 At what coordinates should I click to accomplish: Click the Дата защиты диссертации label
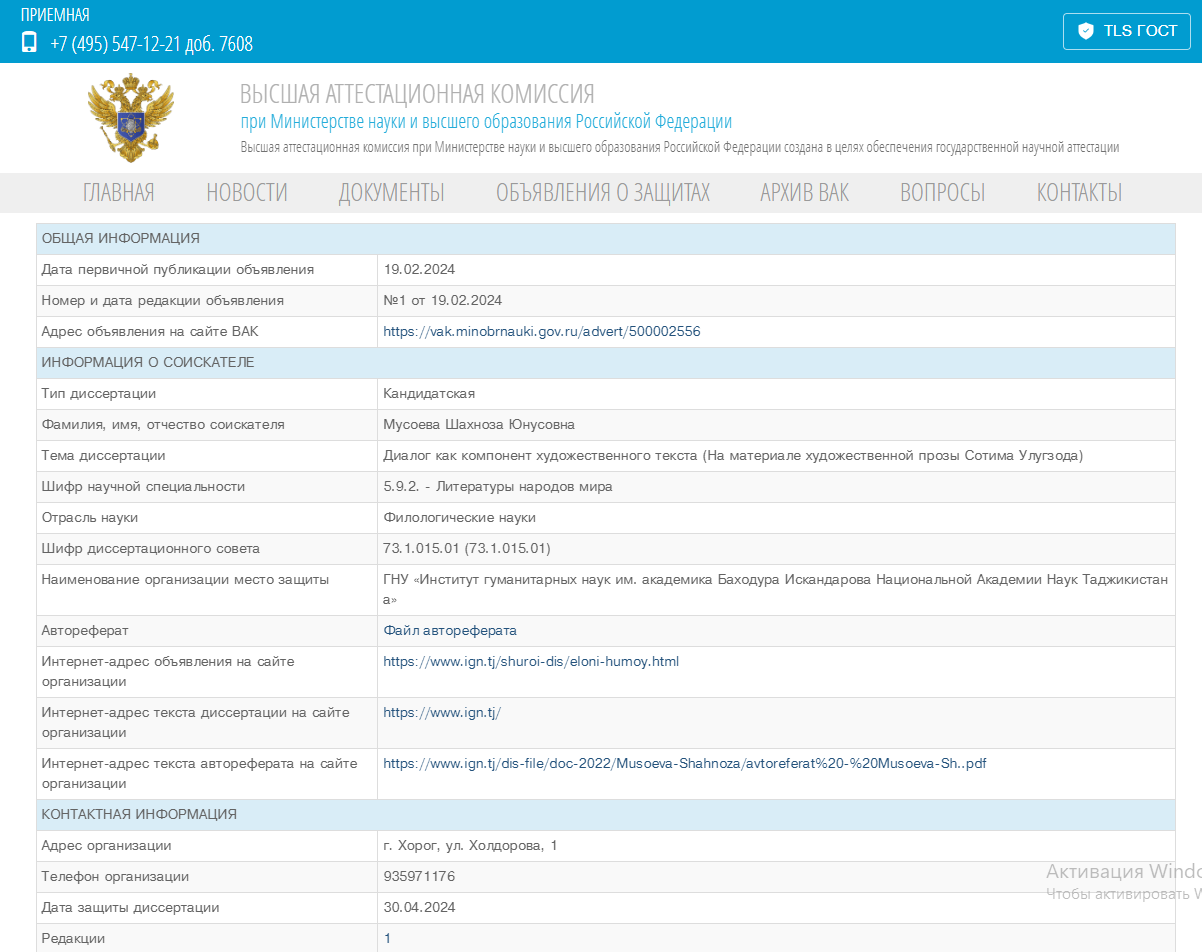click(x=130, y=908)
